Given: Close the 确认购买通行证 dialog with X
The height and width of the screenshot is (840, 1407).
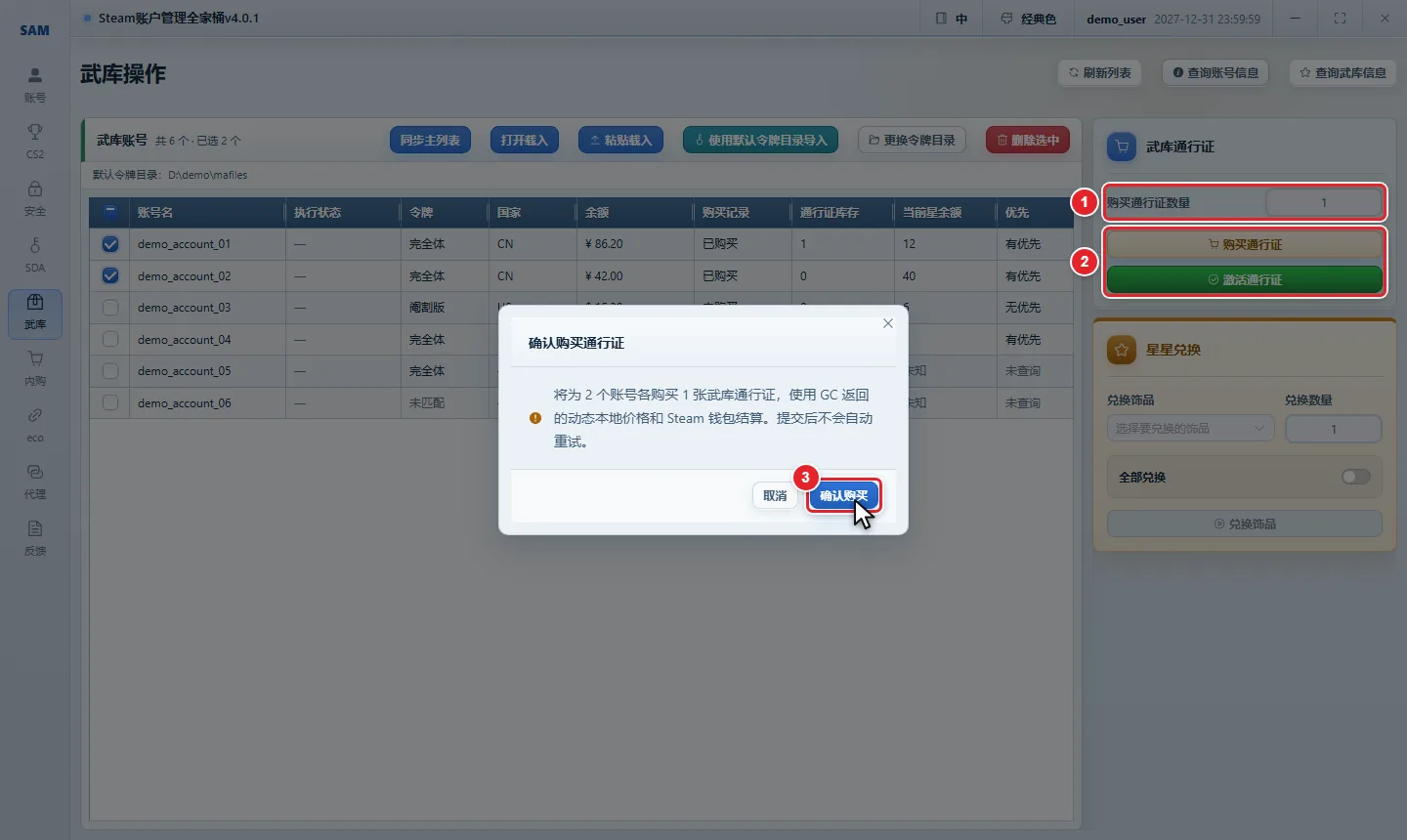Looking at the screenshot, I should (888, 323).
